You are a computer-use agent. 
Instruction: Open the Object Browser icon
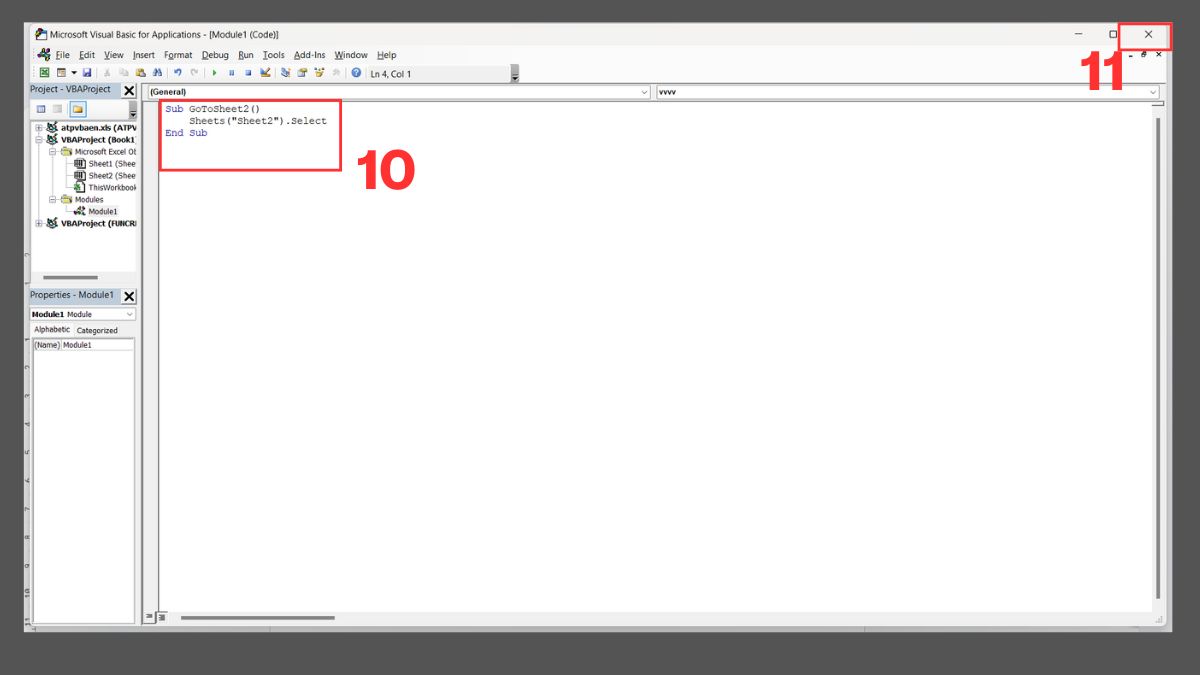320,72
